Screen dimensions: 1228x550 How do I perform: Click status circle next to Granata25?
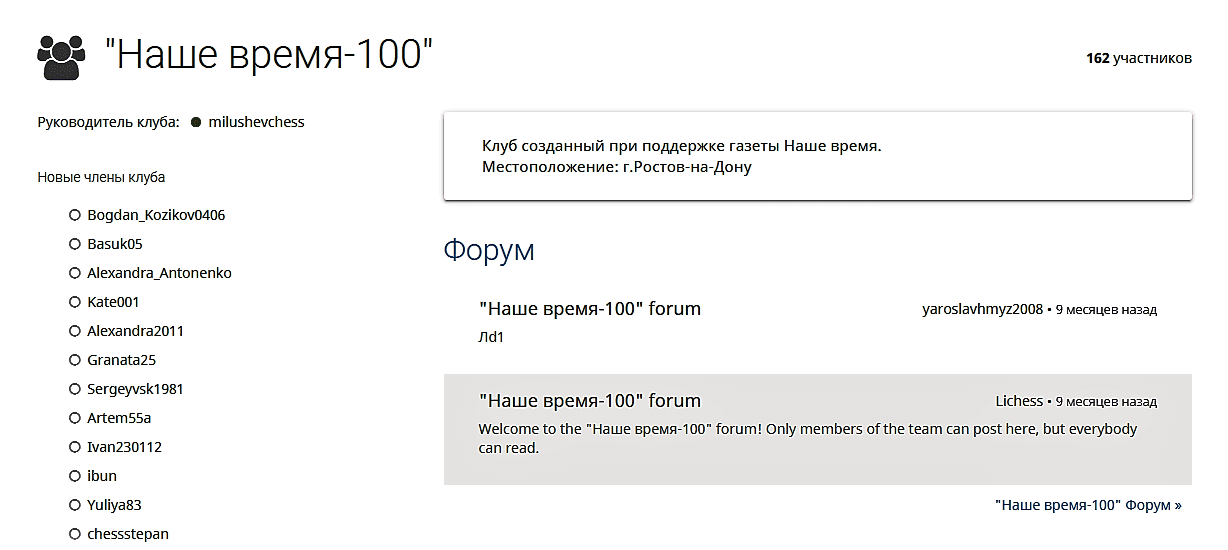(x=75, y=360)
